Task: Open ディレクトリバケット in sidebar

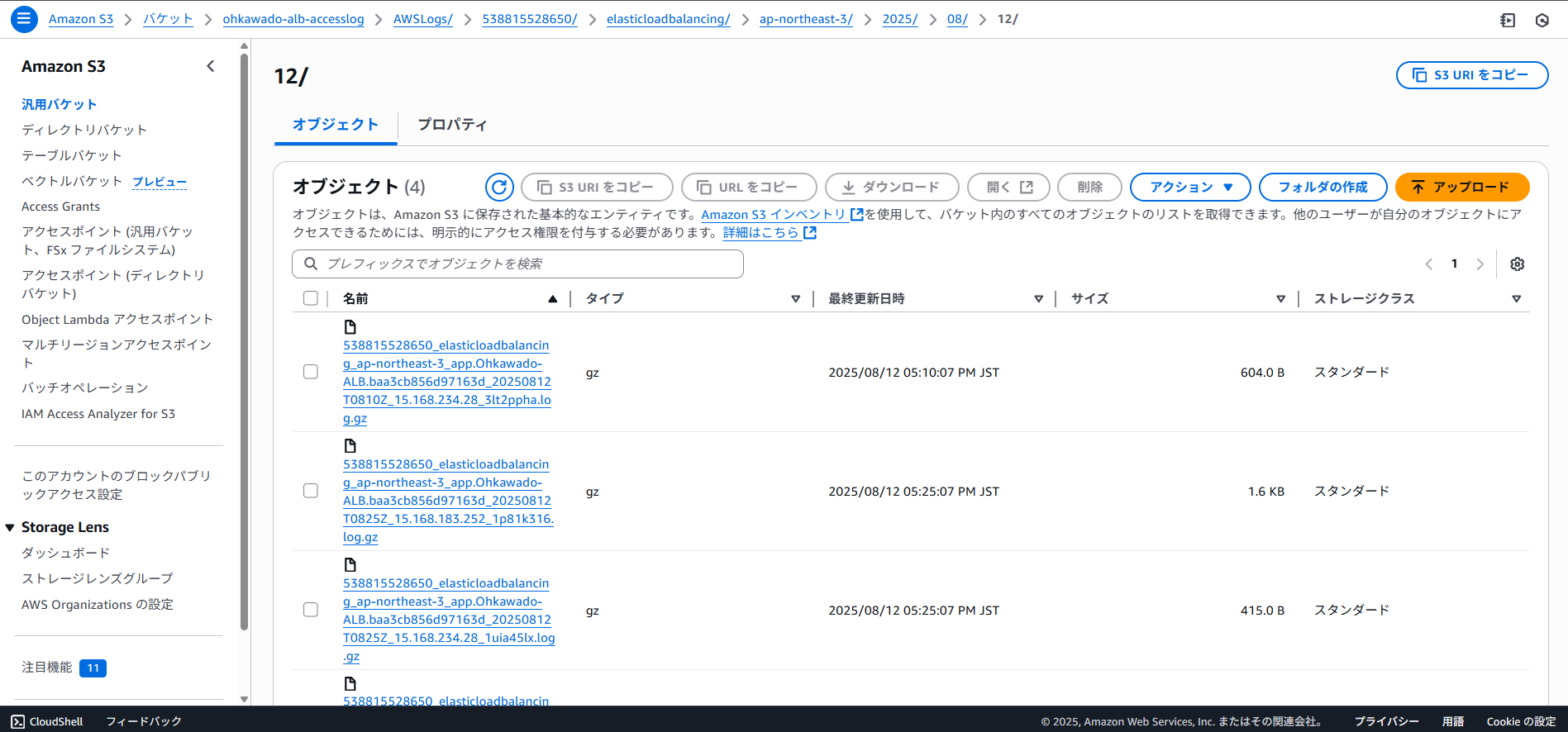Action: pyautogui.click(x=84, y=130)
